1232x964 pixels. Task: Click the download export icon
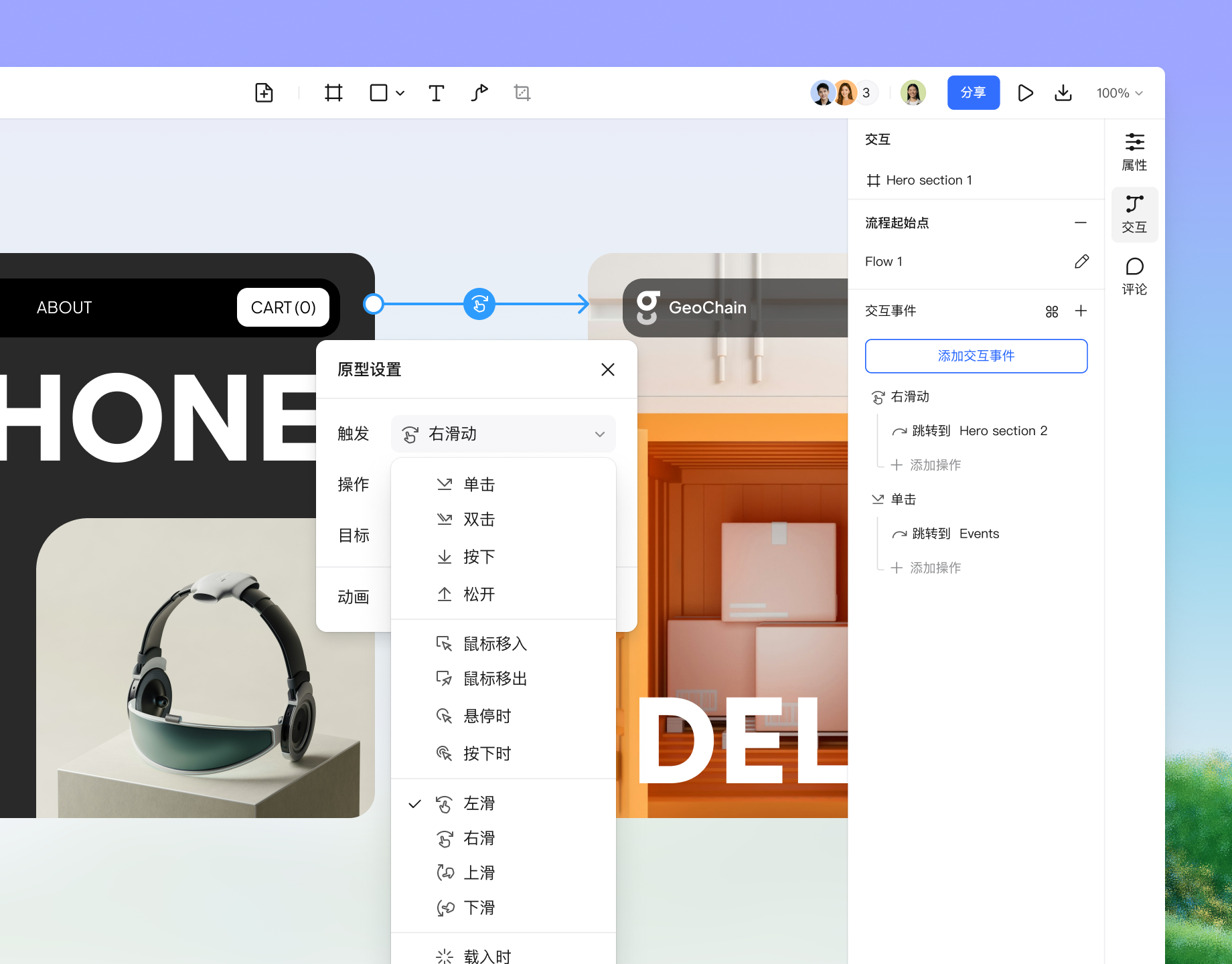(1063, 92)
